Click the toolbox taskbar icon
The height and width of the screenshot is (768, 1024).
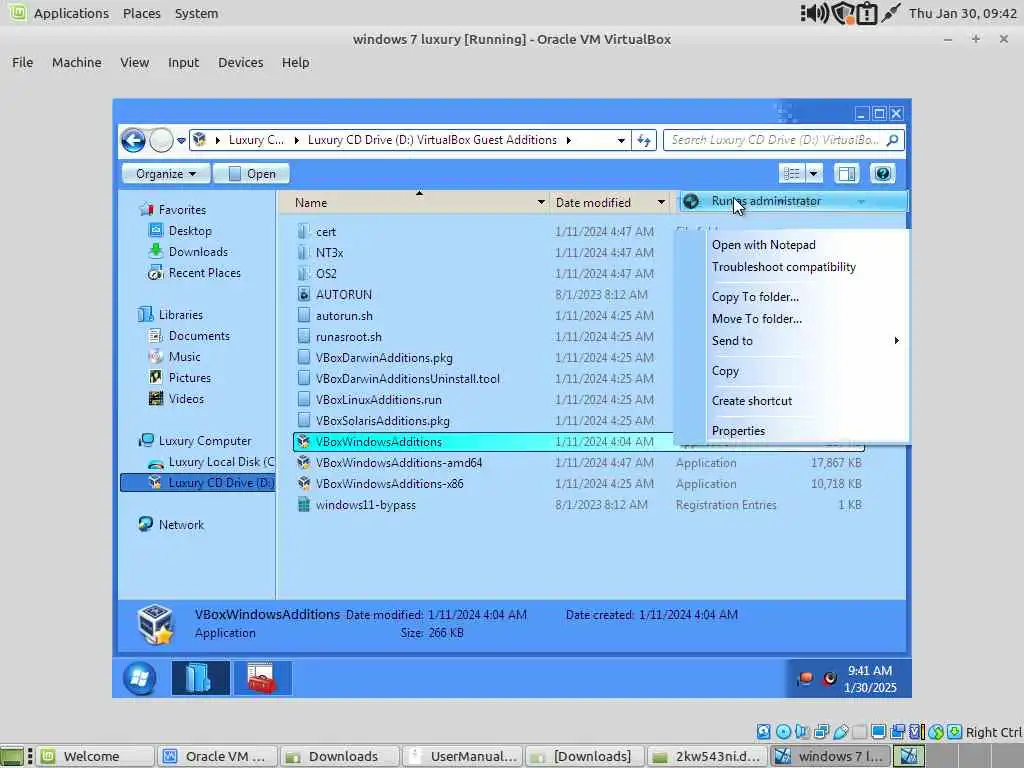coord(262,678)
